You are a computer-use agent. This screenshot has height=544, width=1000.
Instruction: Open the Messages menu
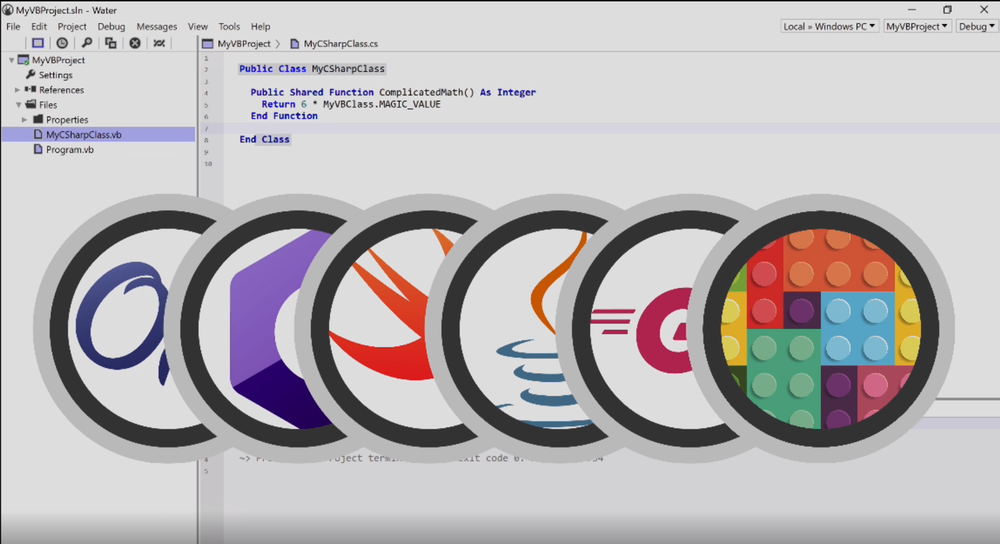point(156,26)
